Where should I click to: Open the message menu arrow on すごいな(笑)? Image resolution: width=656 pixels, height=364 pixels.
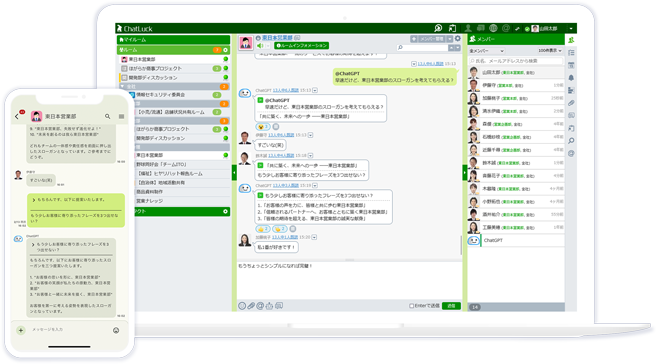(x=310, y=135)
